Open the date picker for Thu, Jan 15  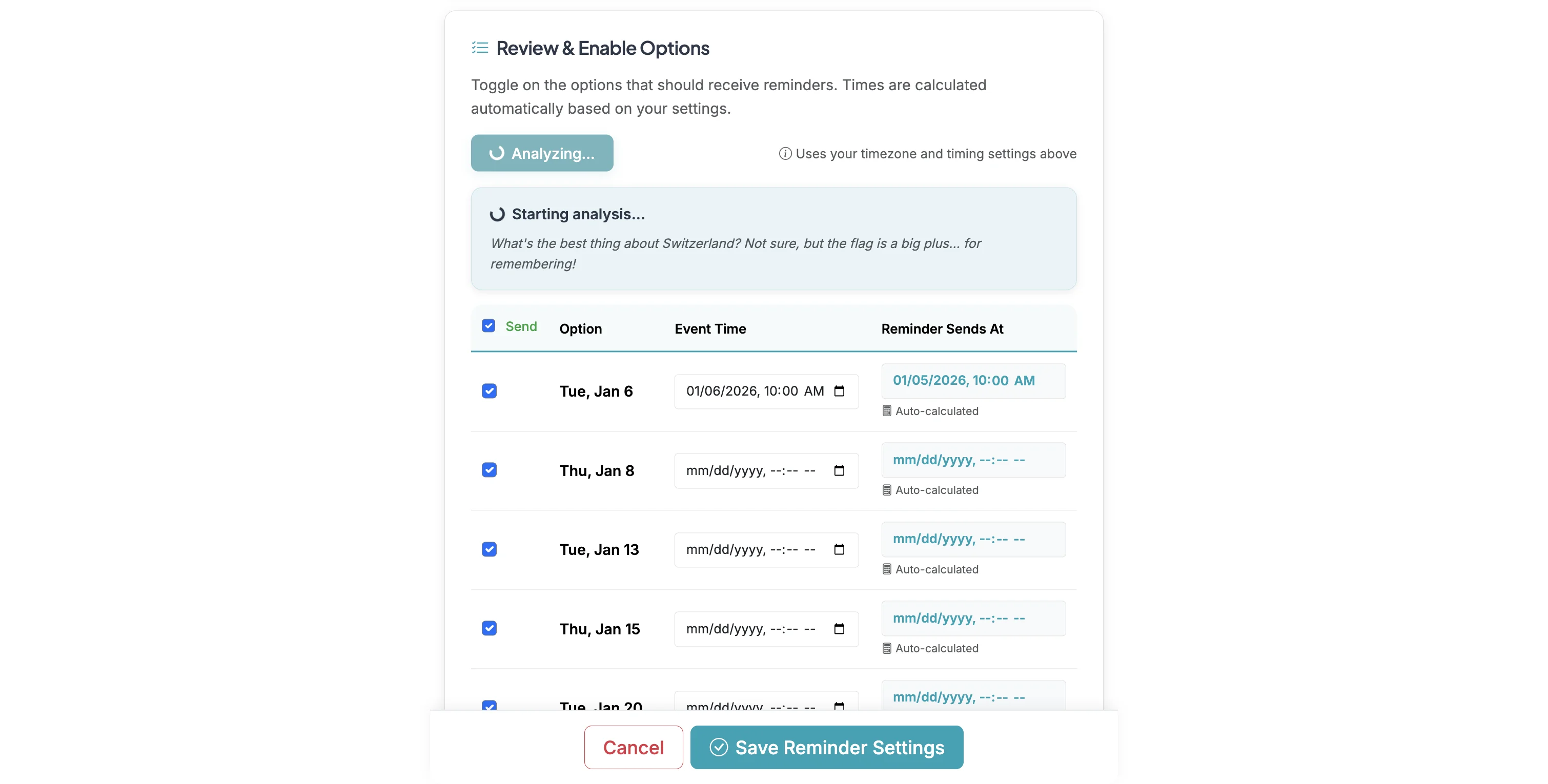(840, 628)
